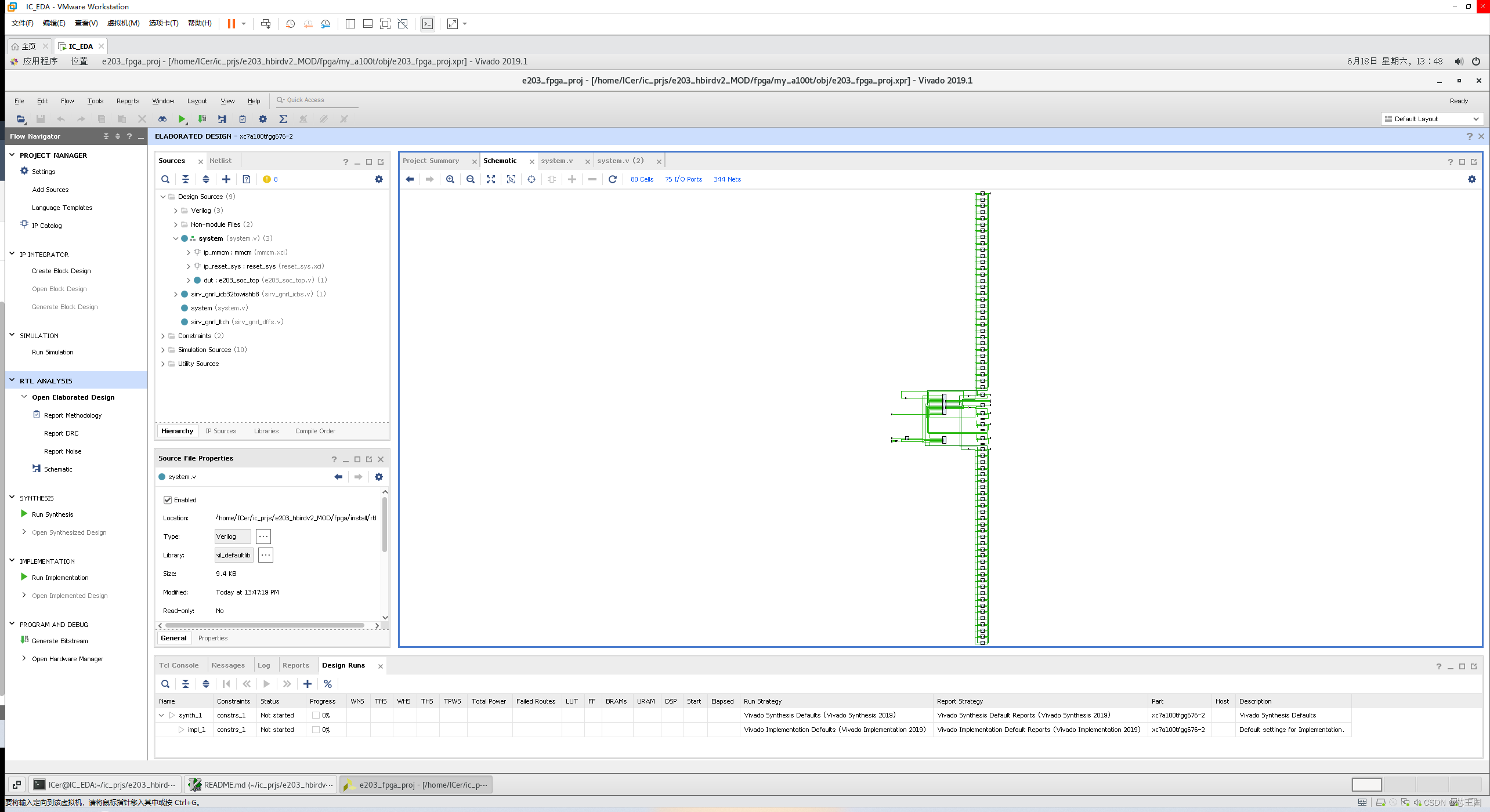The height and width of the screenshot is (812, 1490).
Task: Click the Sigma report toolbar icon
Action: coord(283,119)
